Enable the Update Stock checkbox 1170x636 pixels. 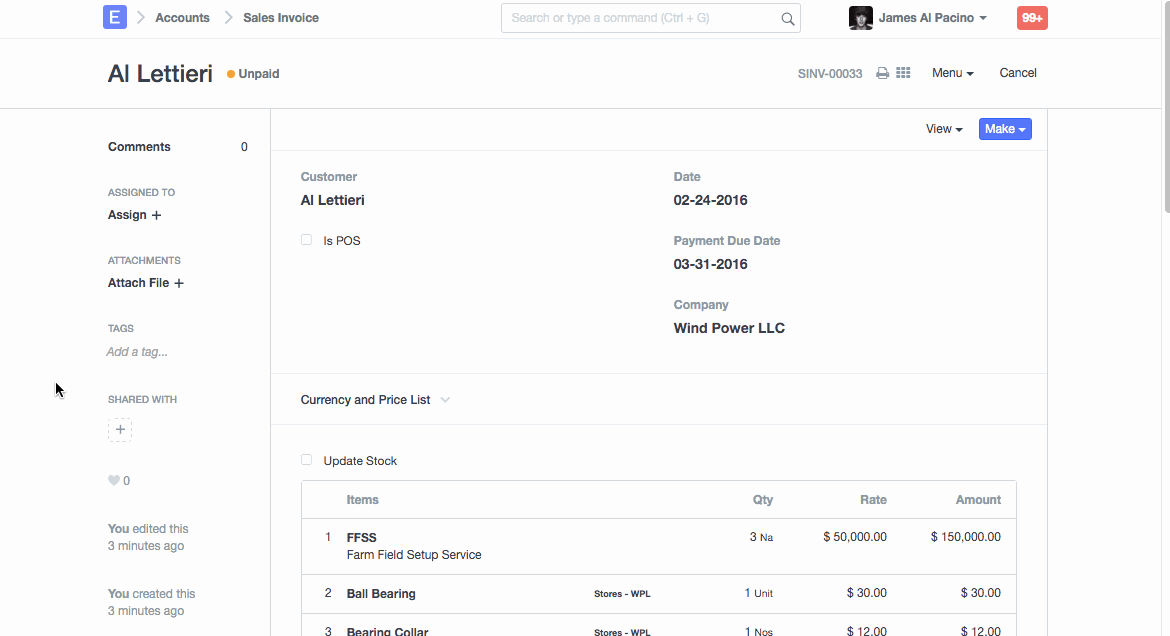click(x=307, y=460)
